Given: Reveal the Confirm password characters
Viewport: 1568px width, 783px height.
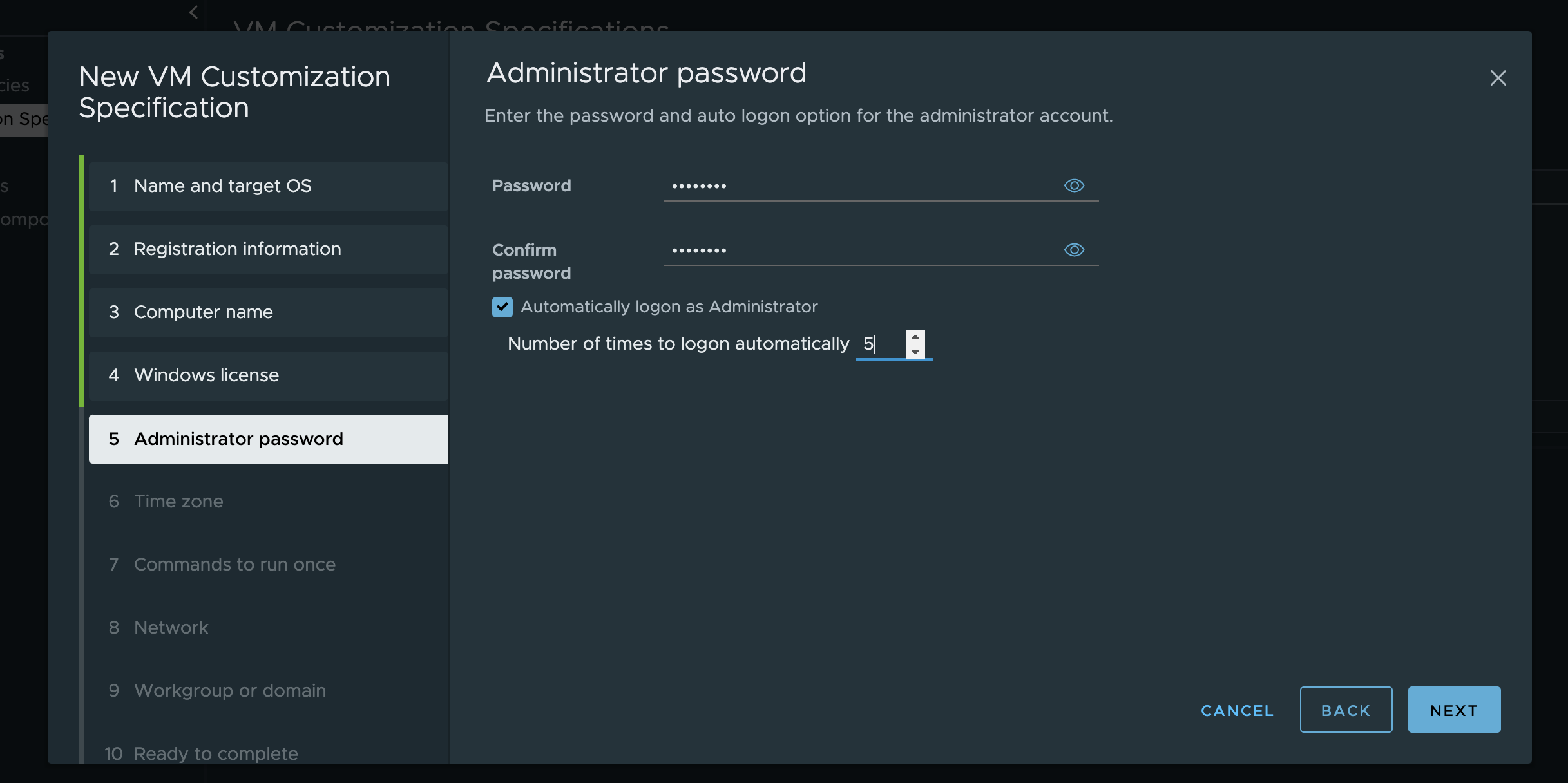Looking at the screenshot, I should click(x=1074, y=250).
